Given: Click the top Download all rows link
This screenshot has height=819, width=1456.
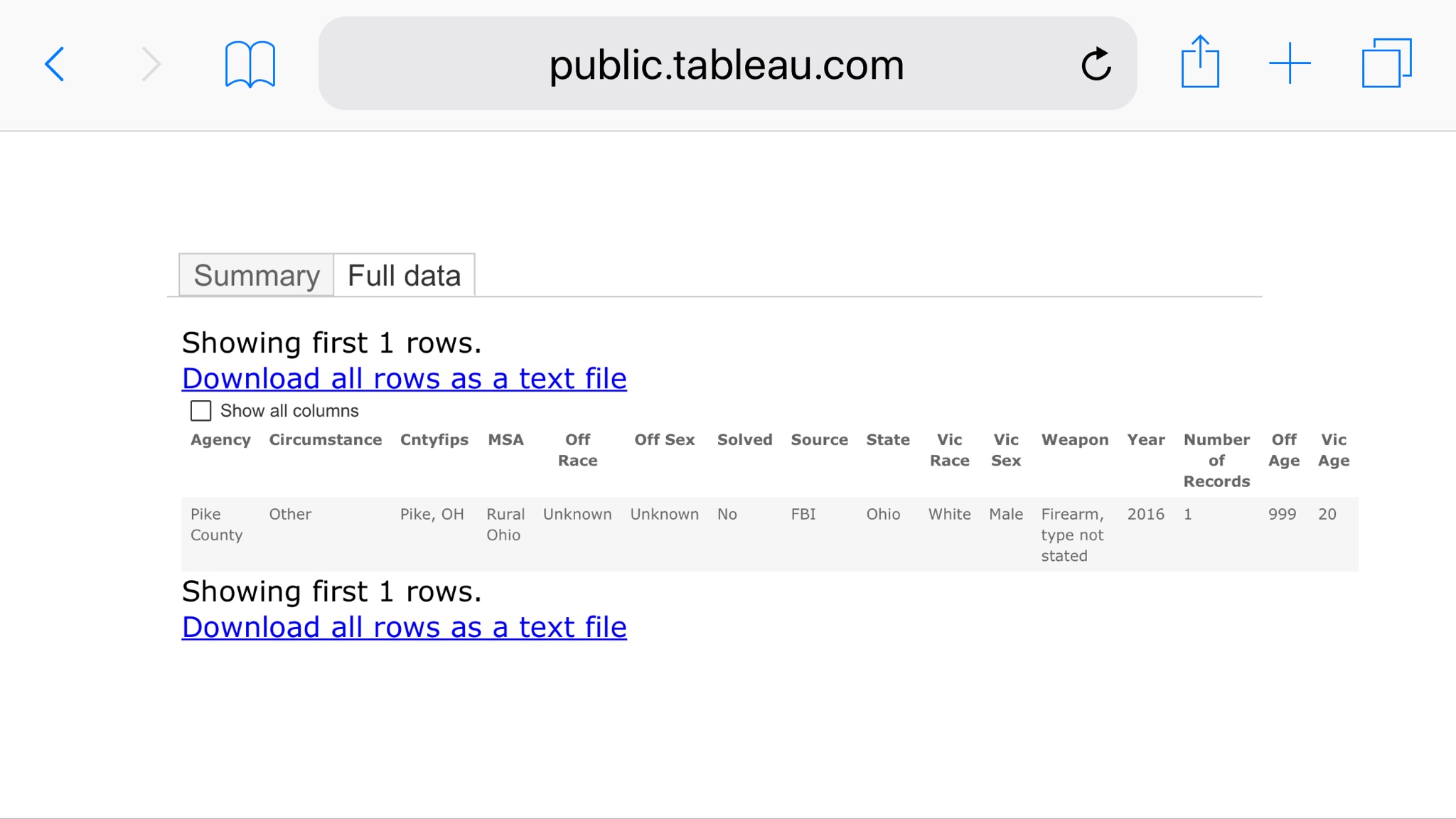Looking at the screenshot, I should tap(404, 379).
